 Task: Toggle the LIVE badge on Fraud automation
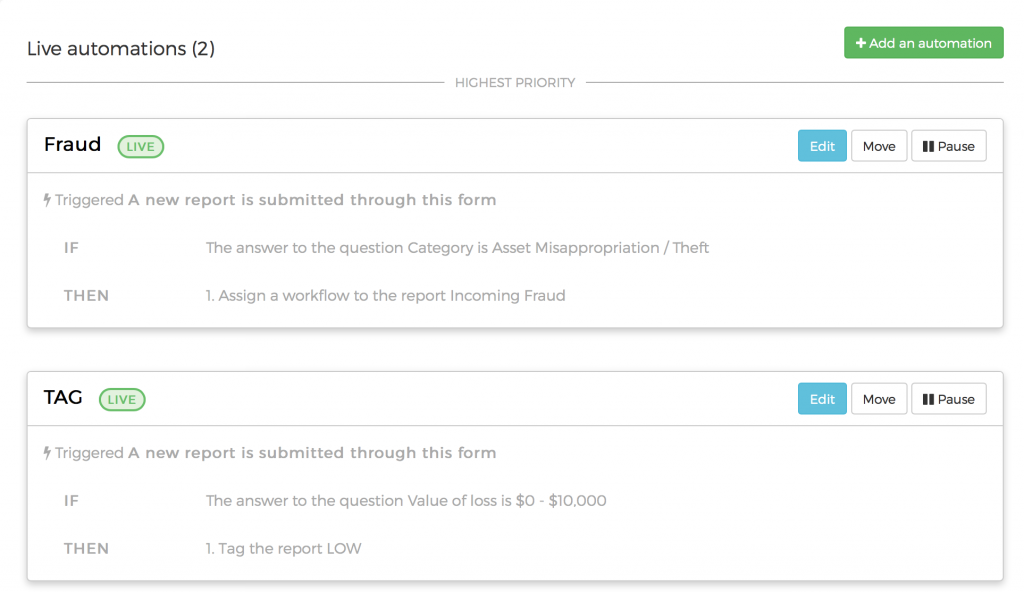(x=140, y=146)
